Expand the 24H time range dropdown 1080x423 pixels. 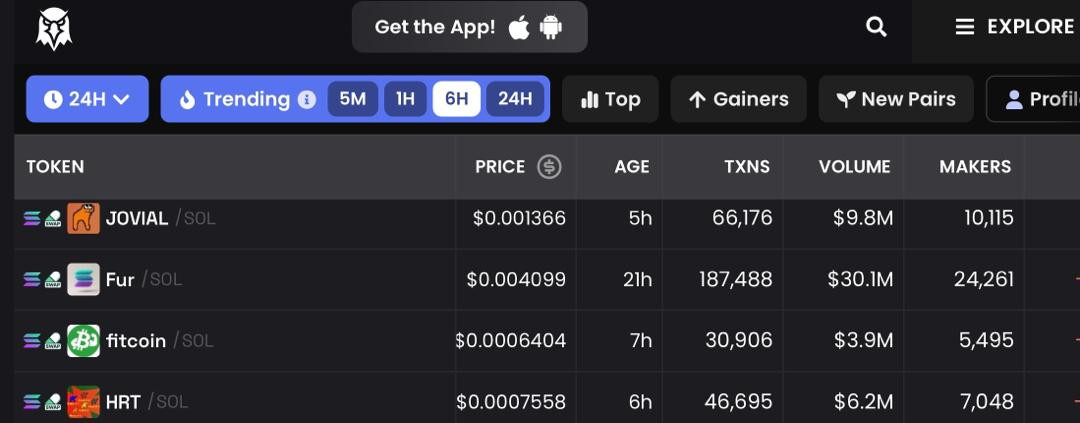87,99
